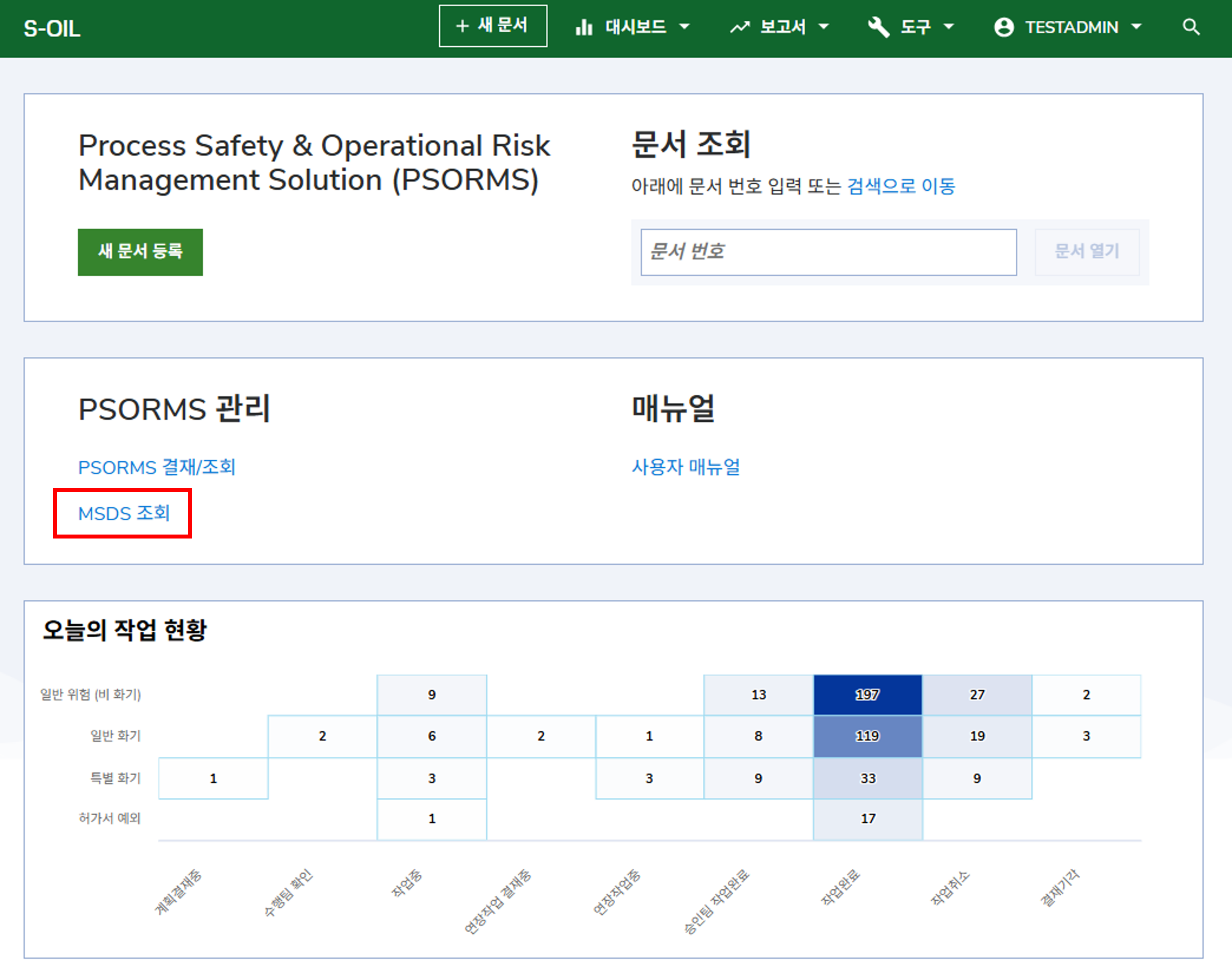Select the heatmap cell showing 13
This screenshot has width=1232, height=980.
coord(758,695)
